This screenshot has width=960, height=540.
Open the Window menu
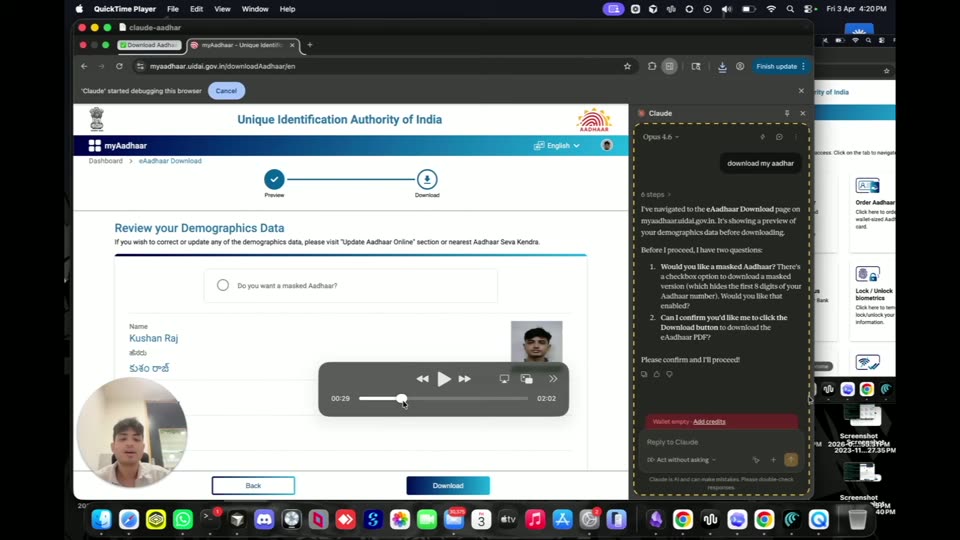[255, 9]
